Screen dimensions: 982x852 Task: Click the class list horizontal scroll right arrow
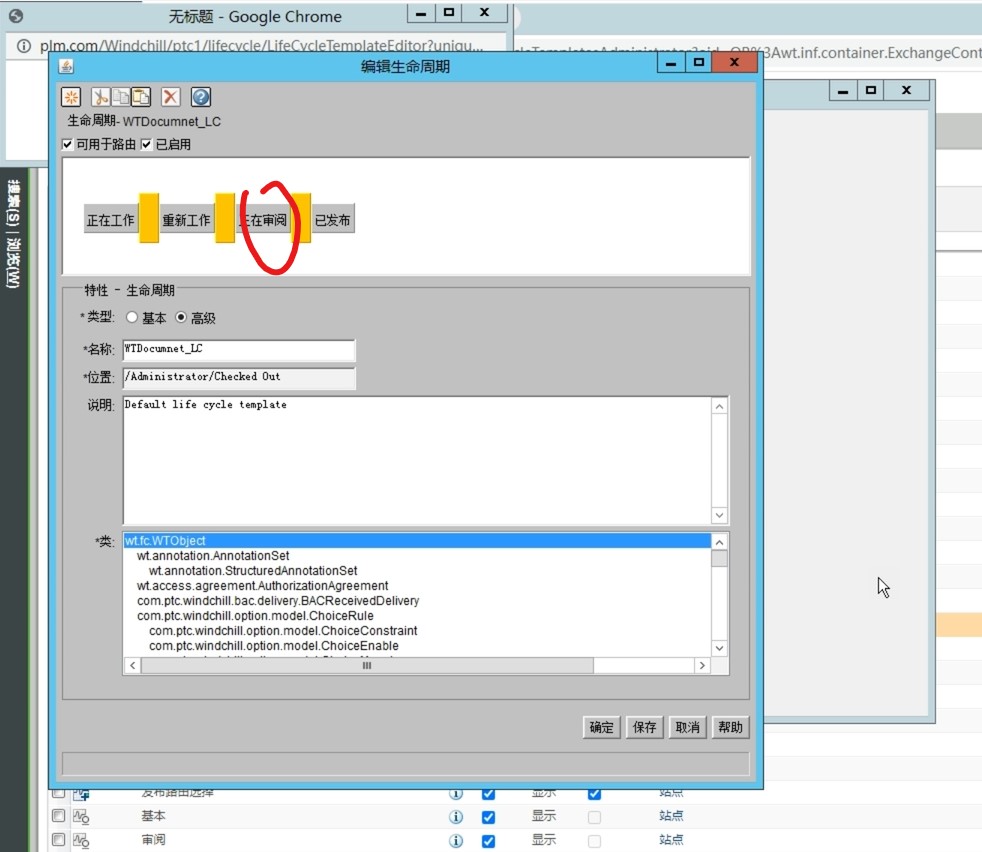click(702, 666)
